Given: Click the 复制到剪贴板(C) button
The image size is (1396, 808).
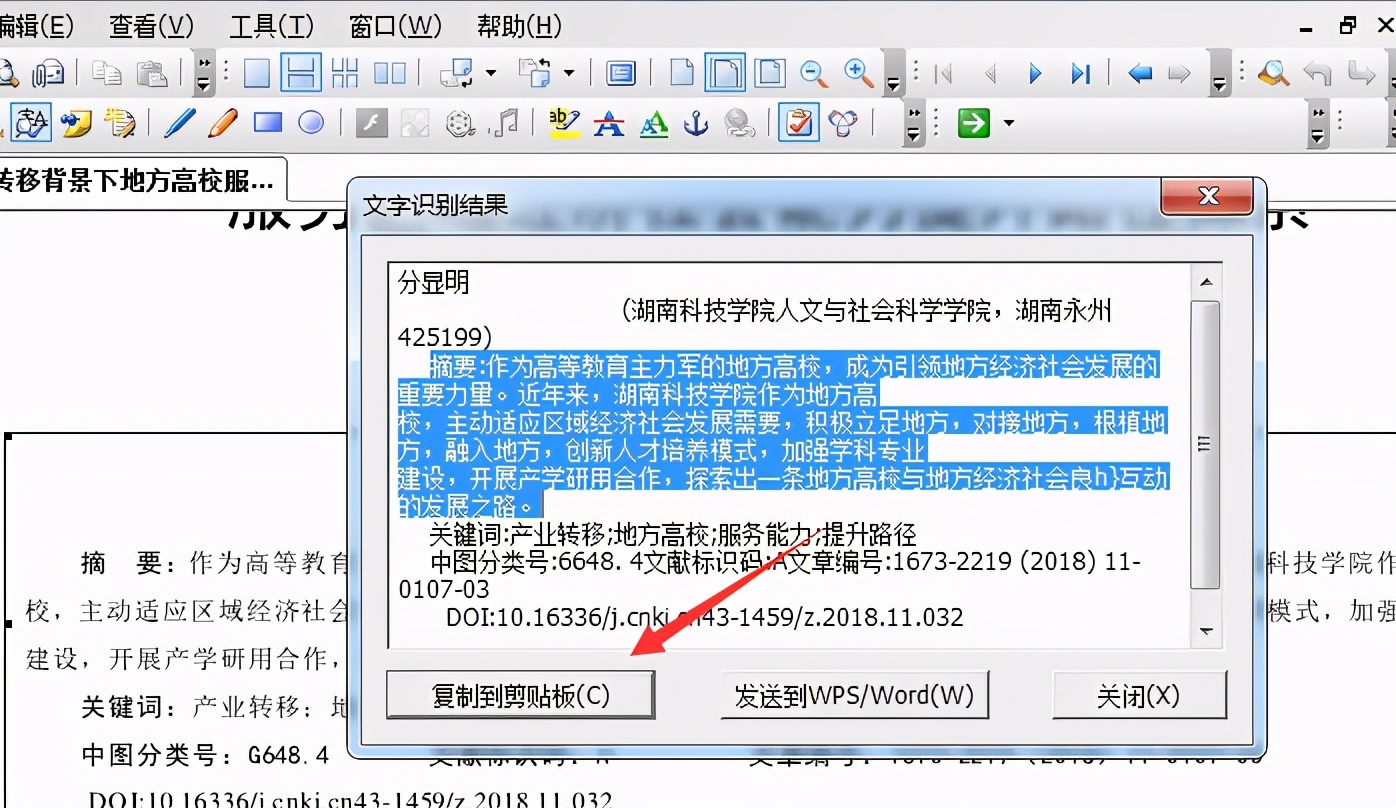Looking at the screenshot, I should pos(520,695).
